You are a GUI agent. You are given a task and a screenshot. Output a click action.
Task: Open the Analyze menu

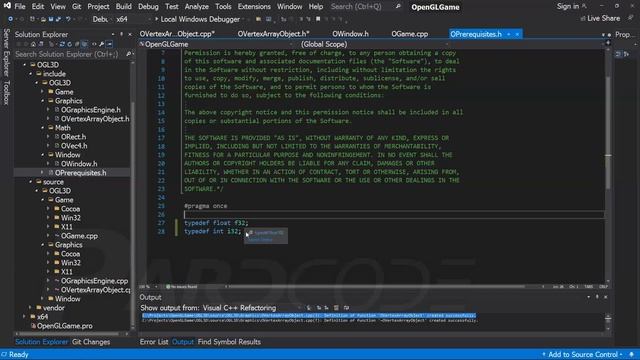(196, 7)
